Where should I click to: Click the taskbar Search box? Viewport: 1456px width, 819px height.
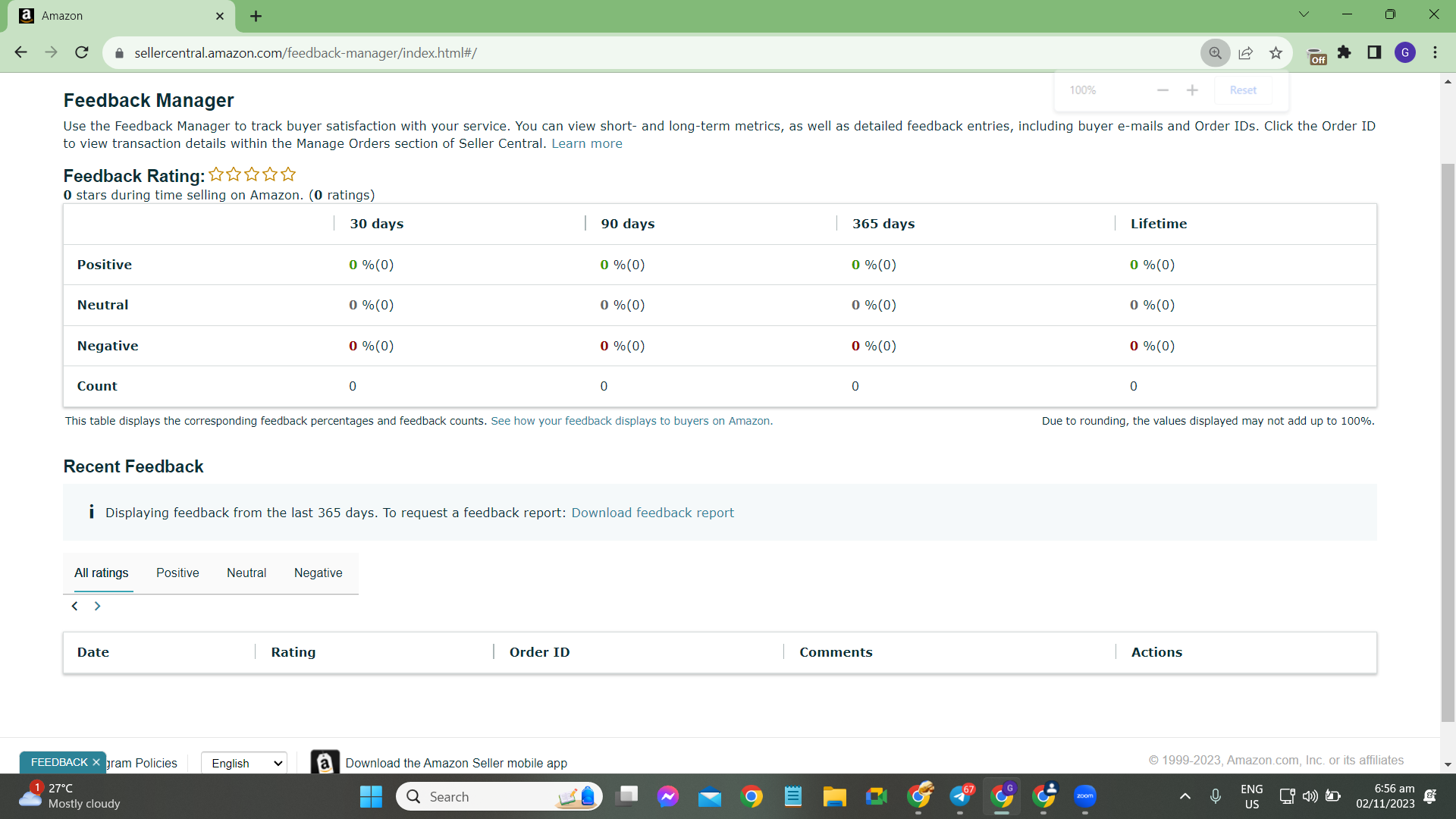500,796
